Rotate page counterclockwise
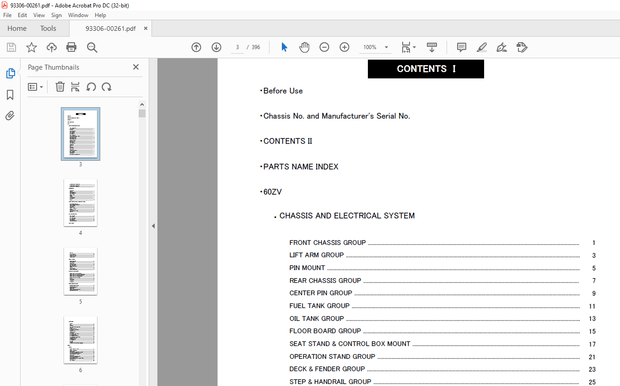Viewport: 620px width, 386px height. coord(91,87)
